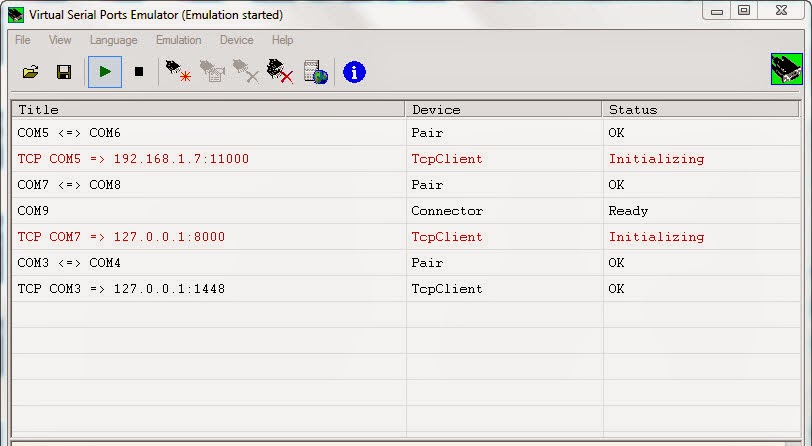Viewport: 812px width, 446px height.
Task: Click the grayed-out delete device icon
Action: 245,72
